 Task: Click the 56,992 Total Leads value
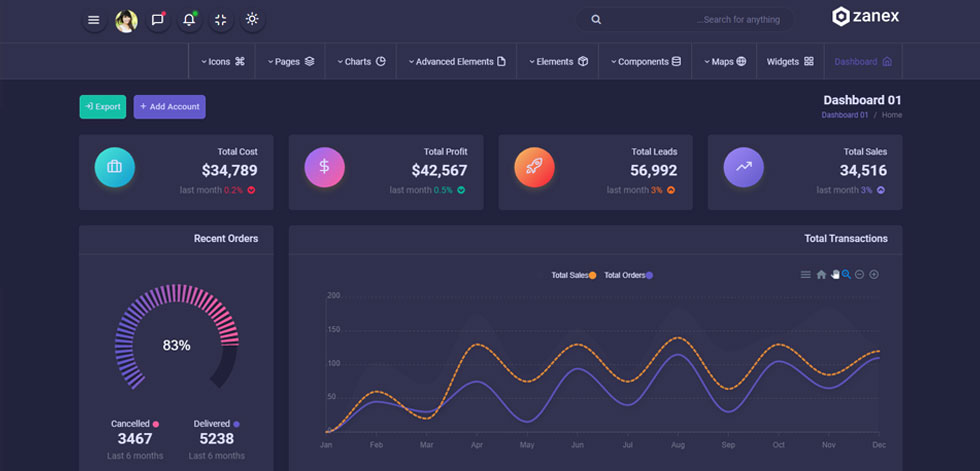pos(654,170)
